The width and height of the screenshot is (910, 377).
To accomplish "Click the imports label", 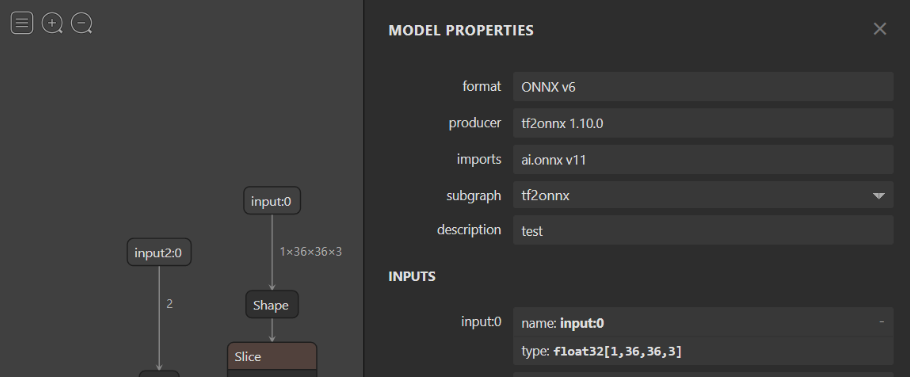I will pyautogui.click(x=479, y=160).
